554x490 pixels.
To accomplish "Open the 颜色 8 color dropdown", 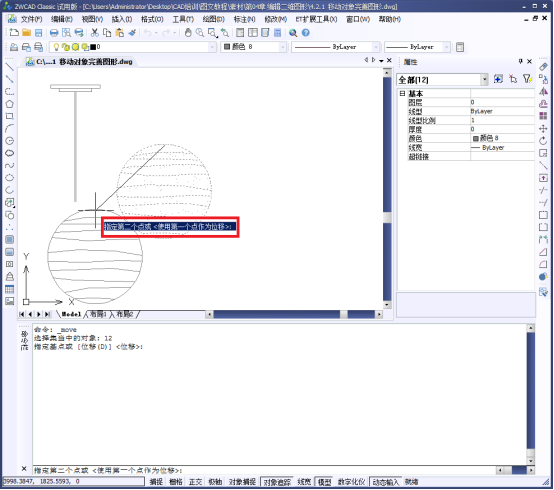I will [x=253, y=47].
